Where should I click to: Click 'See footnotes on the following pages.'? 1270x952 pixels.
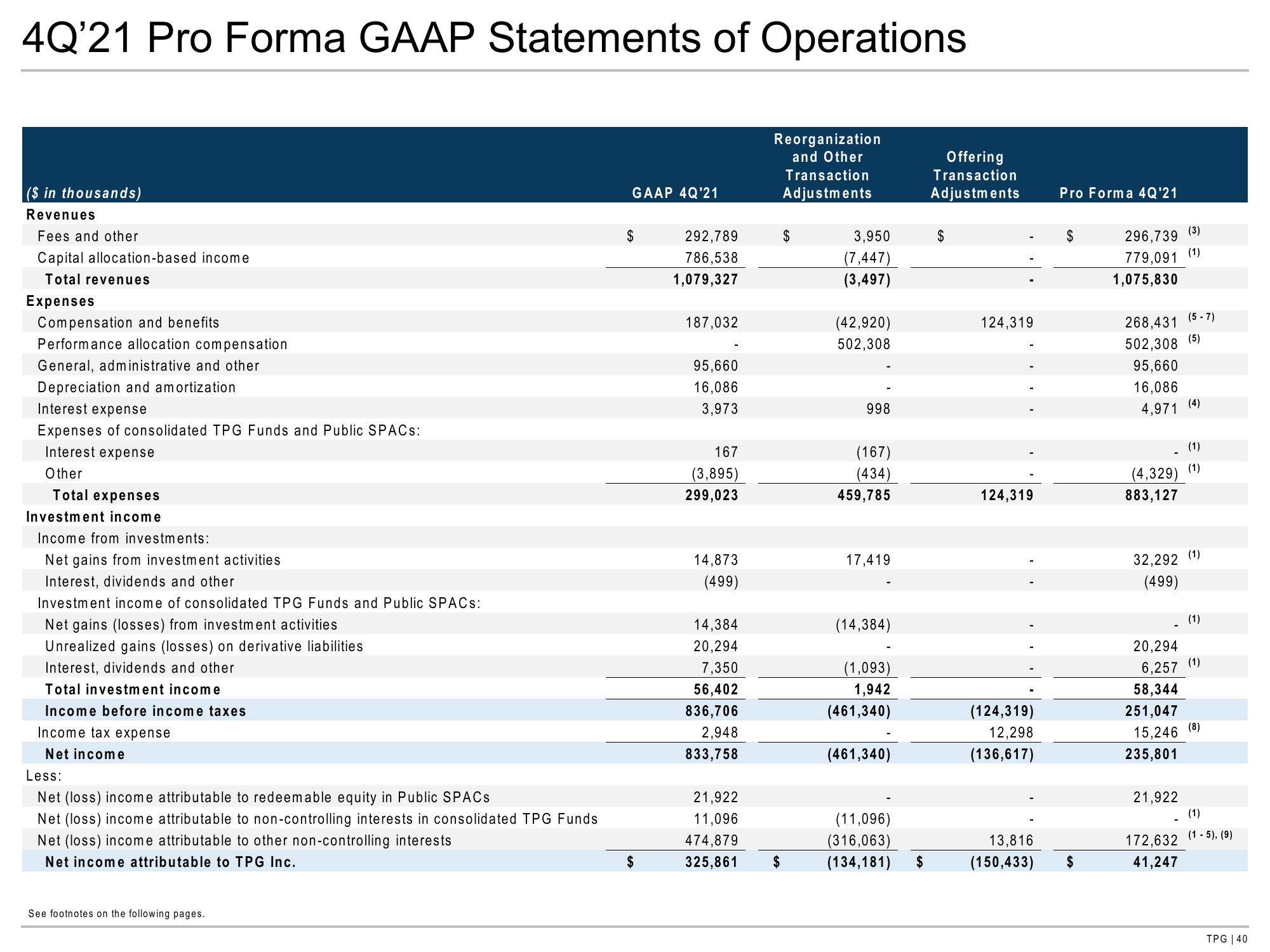pos(117,914)
